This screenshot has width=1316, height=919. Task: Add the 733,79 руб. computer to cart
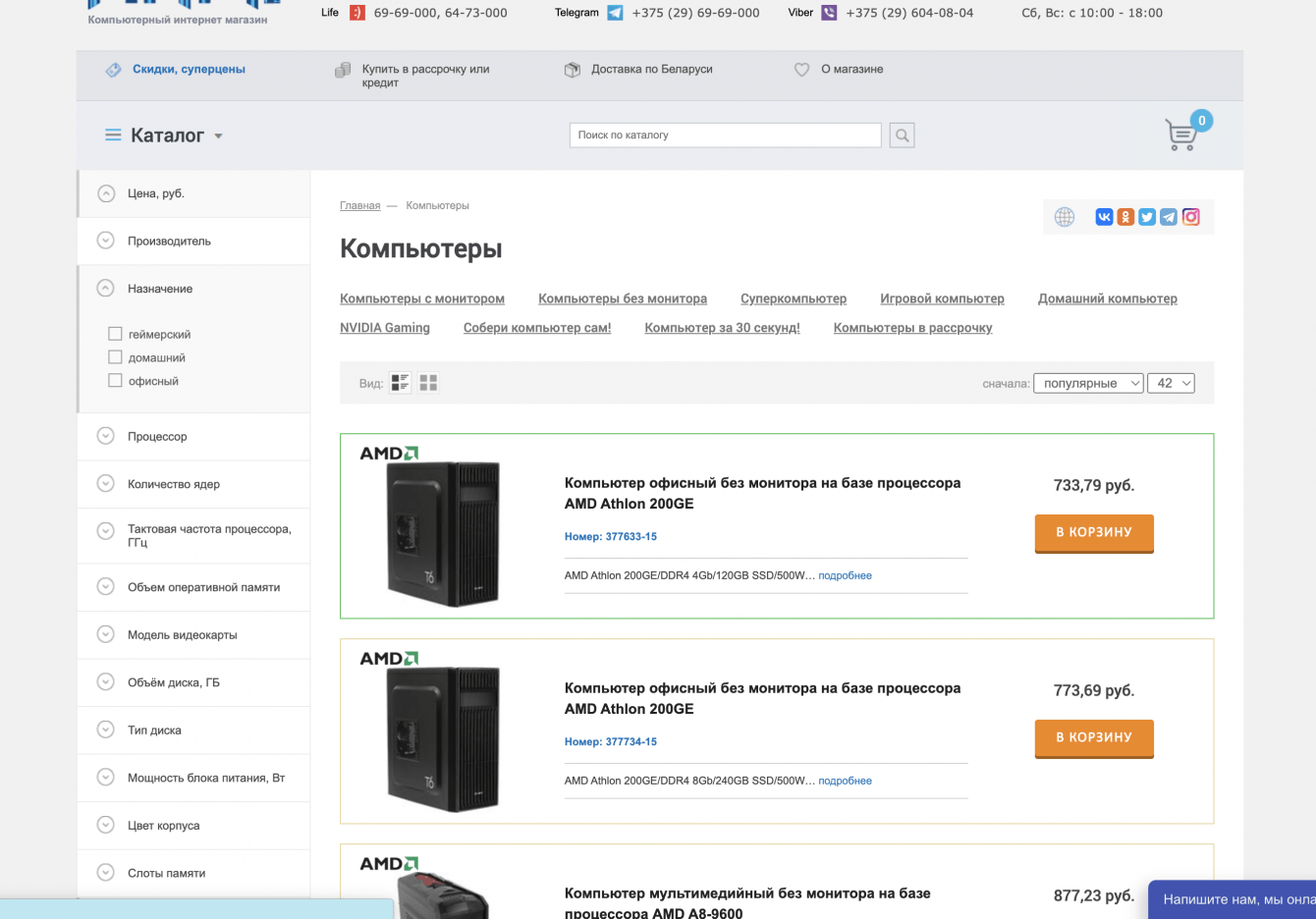click(1094, 532)
